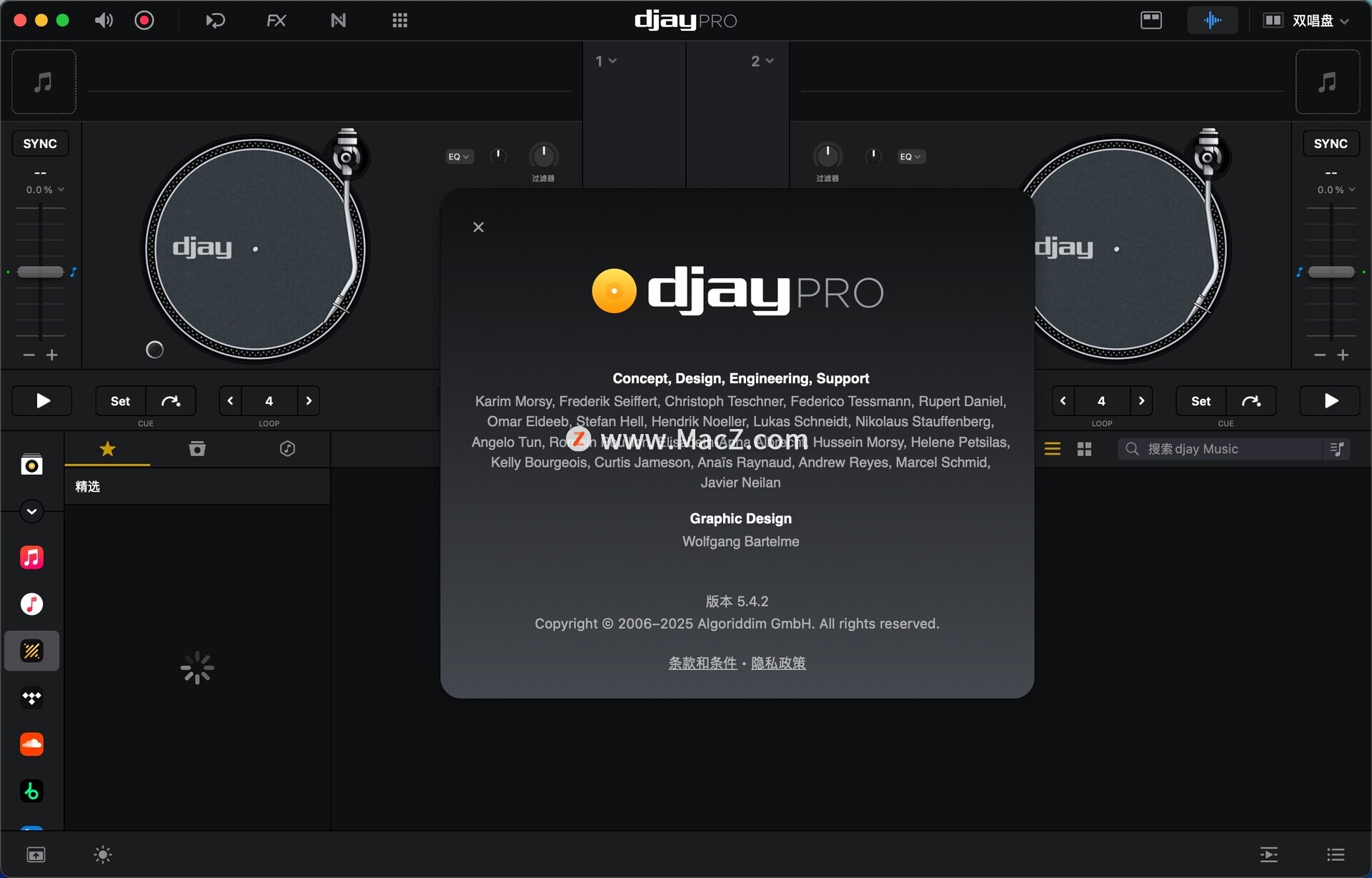Select the archive box tab
This screenshot has height=878, width=1372.
click(x=197, y=448)
